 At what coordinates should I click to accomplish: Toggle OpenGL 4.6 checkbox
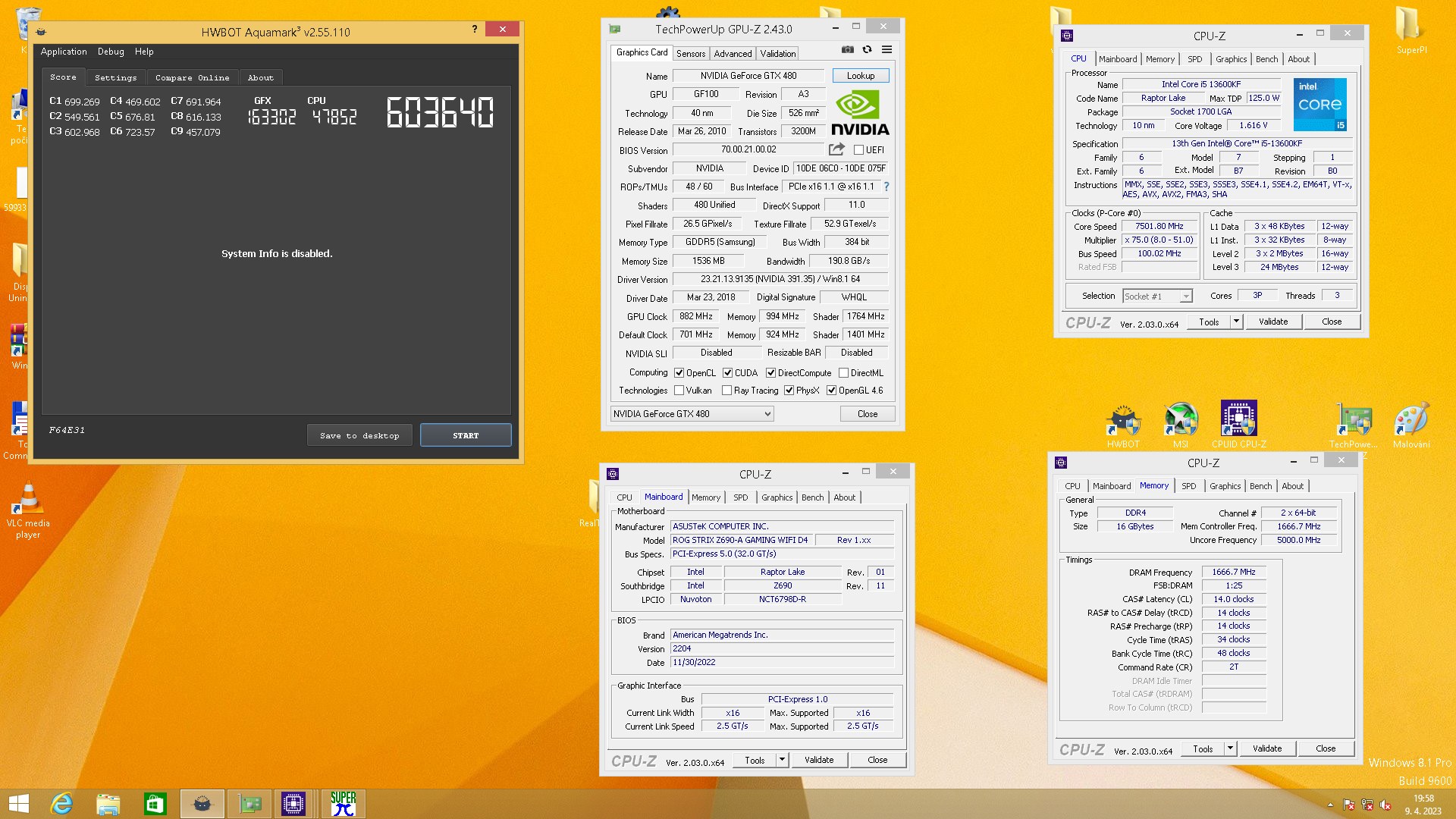(831, 391)
